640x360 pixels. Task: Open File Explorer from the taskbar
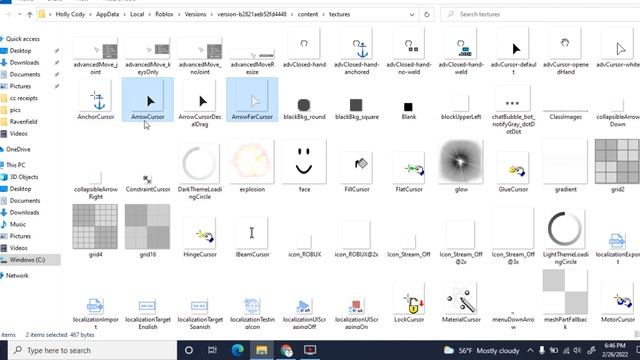262,350
